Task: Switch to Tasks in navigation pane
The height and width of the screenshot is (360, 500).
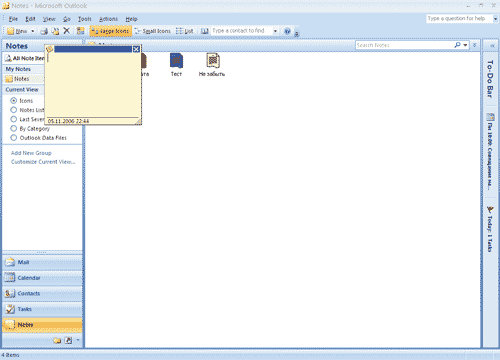Action: click(x=42, y=309)
